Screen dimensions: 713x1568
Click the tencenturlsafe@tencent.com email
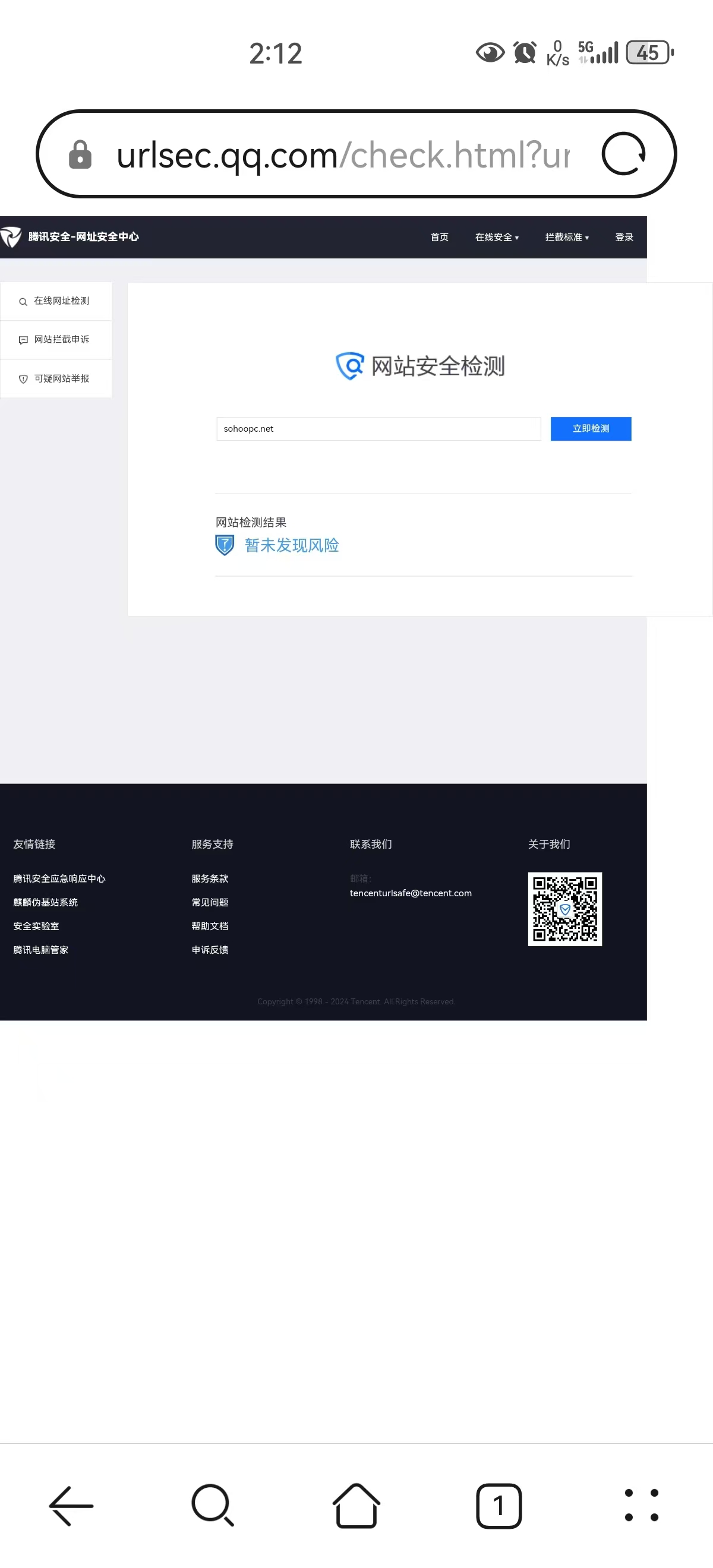(411, 893)
